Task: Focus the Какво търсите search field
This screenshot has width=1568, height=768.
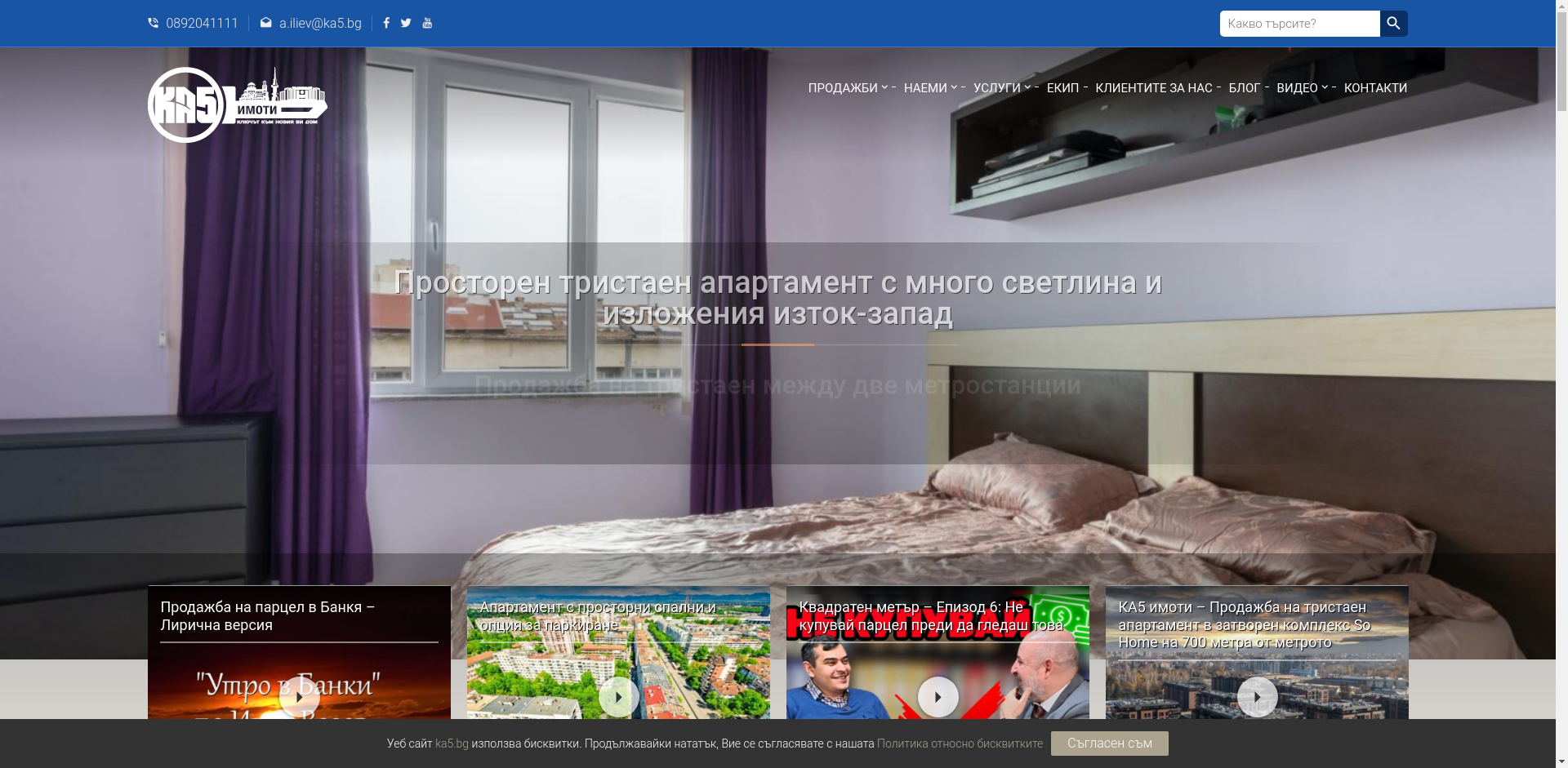Action: pos(1299,24)
